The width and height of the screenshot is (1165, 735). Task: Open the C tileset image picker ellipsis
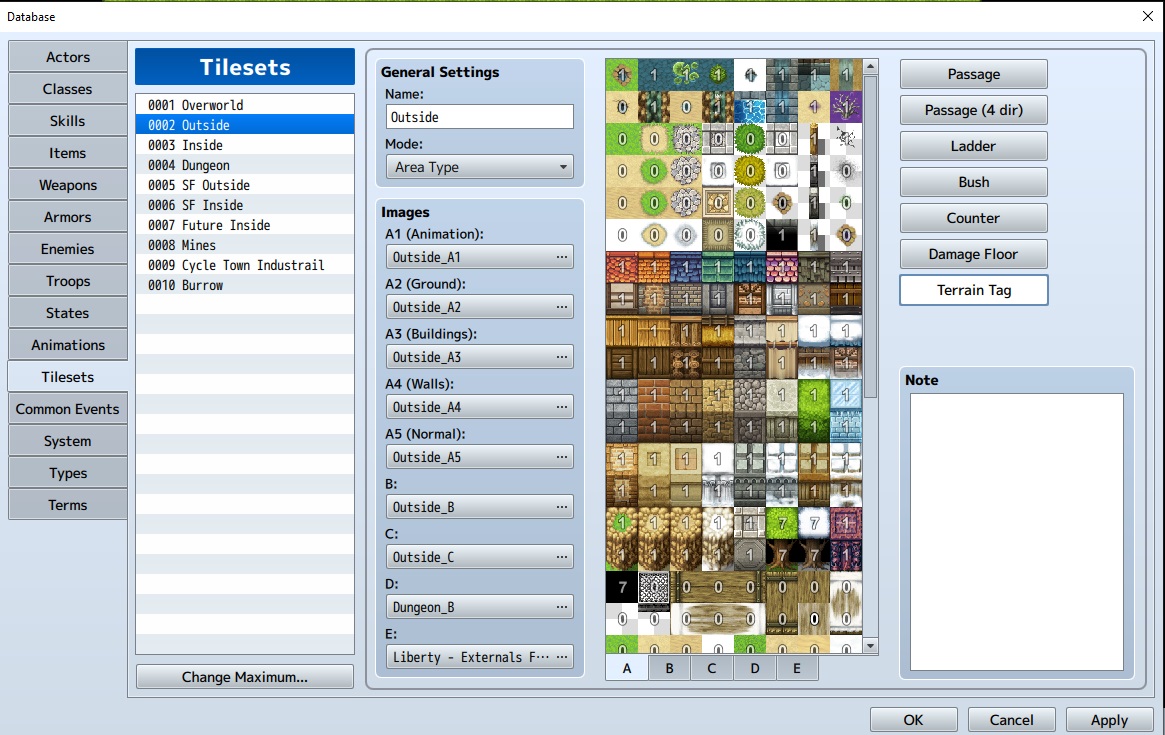tap(562, 557)
